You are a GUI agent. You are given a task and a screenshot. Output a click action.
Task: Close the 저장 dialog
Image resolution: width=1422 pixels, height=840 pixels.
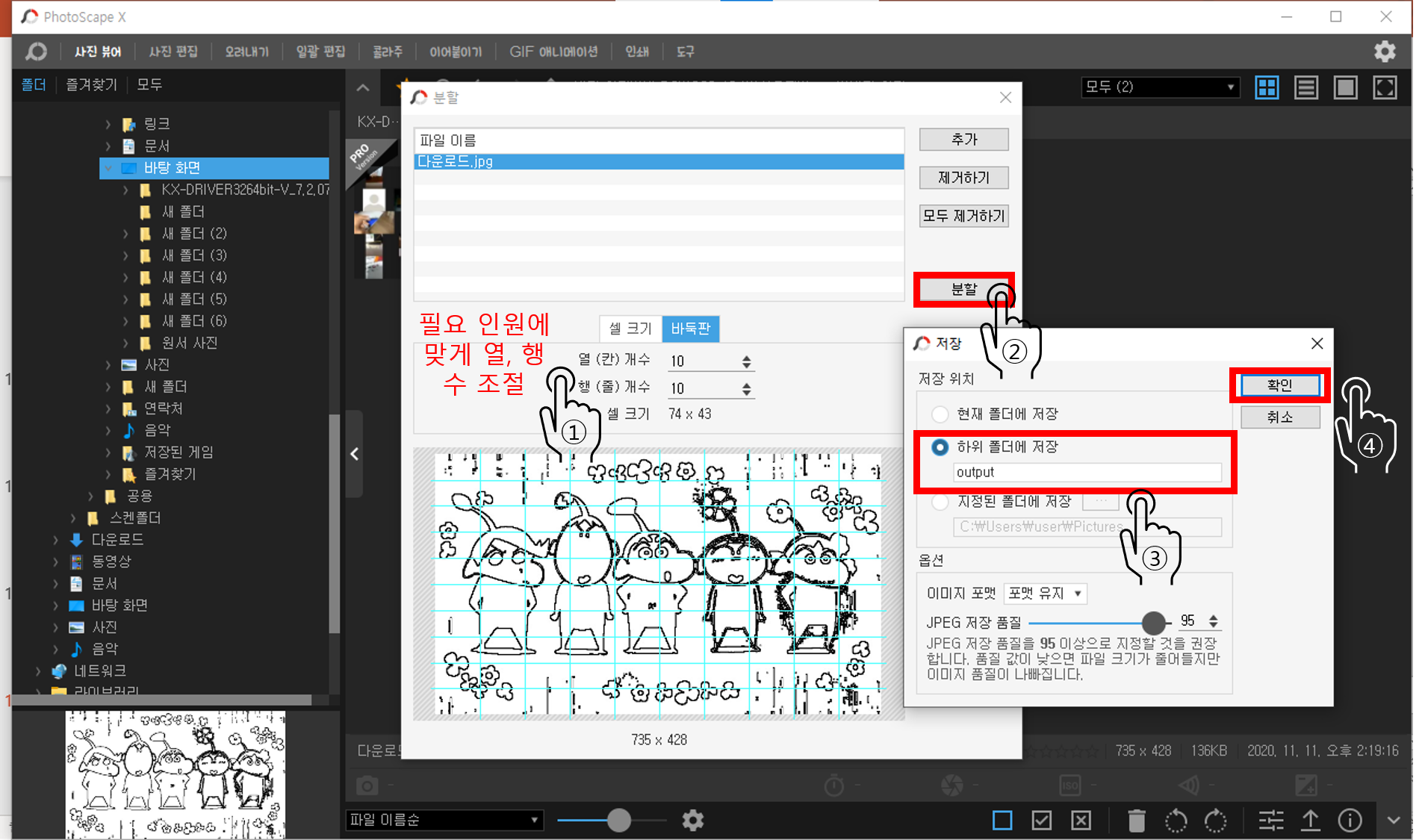[x=1317, y=343]
